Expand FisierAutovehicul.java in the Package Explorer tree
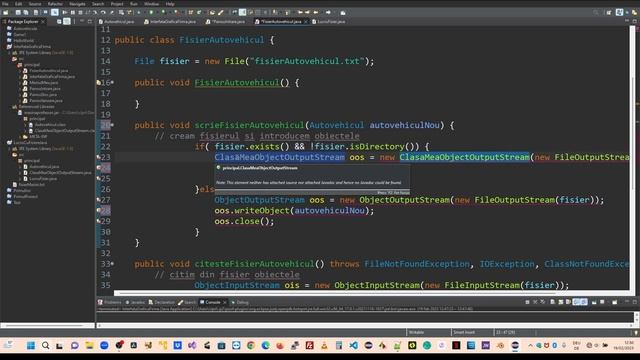The image size is (640, 360). (20, 71)
